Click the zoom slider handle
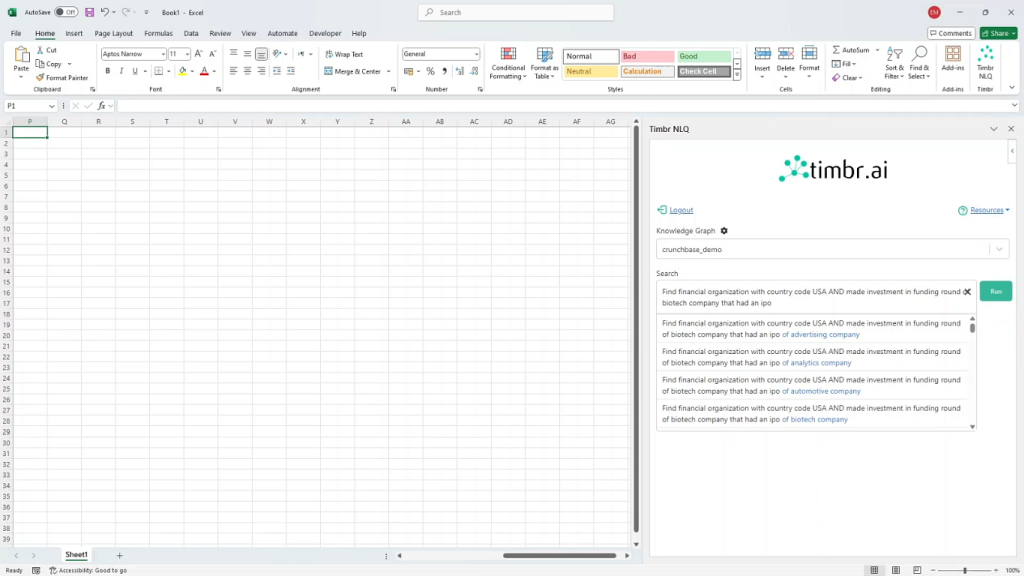The height and width of the screenshot is (576, 1024). pyautogui.click(x=965, y=570)
